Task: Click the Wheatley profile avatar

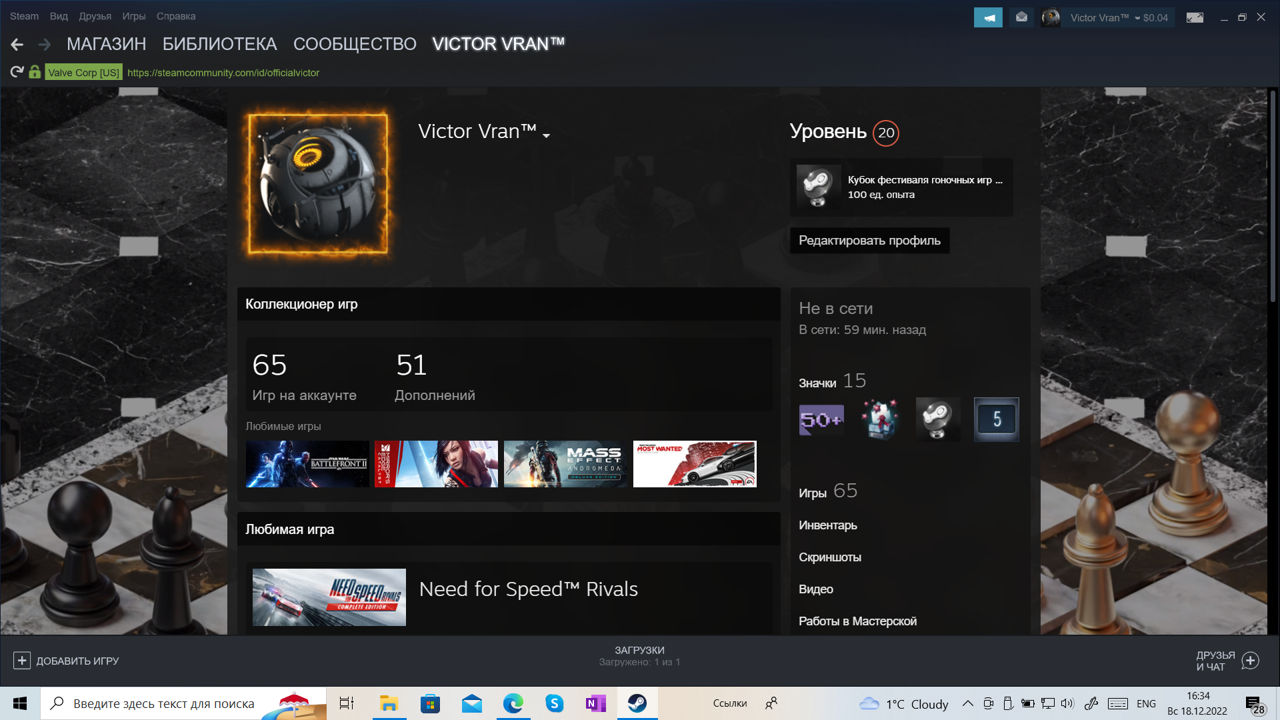Action: click(x=317, y=183)
